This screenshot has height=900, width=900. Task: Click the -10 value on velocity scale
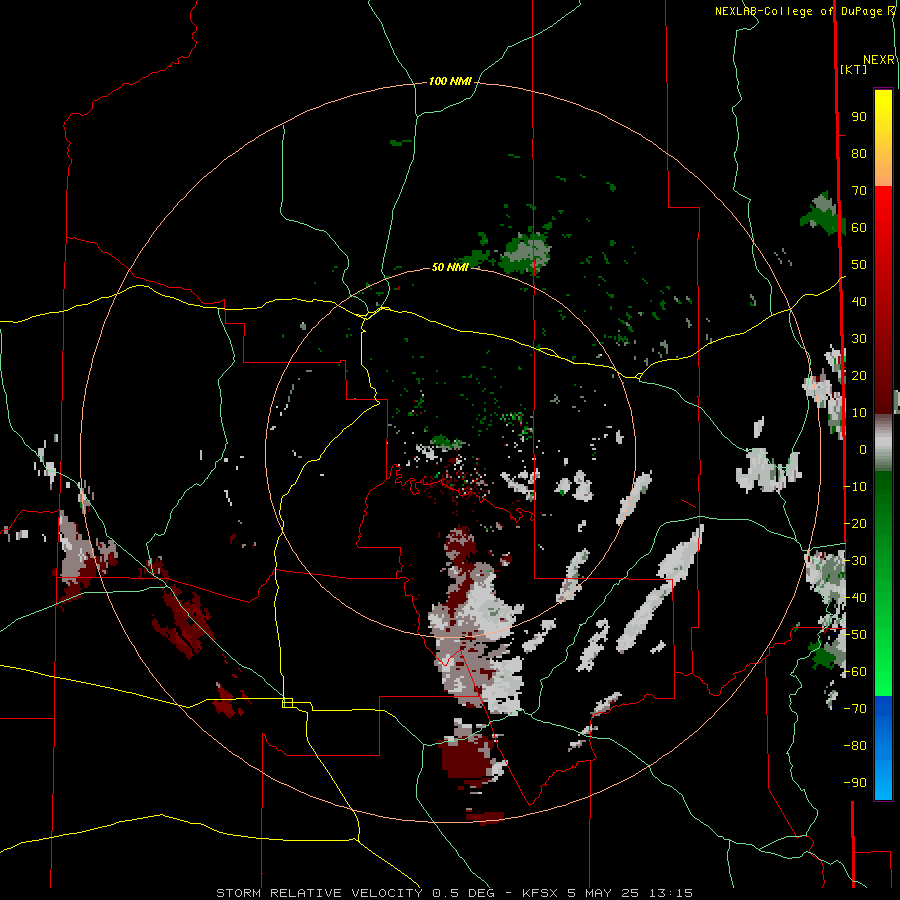coord(855,487)
